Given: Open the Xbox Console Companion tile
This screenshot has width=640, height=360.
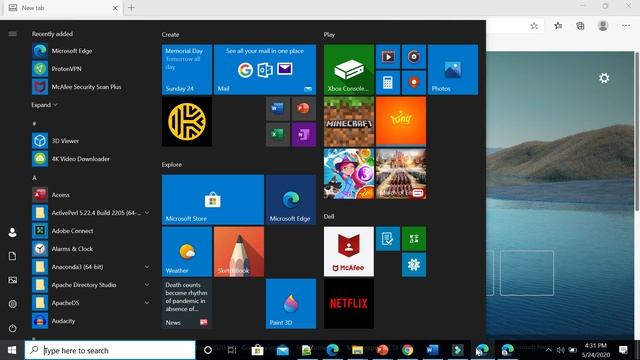Looking at the screenshot, I should [349, 69].
